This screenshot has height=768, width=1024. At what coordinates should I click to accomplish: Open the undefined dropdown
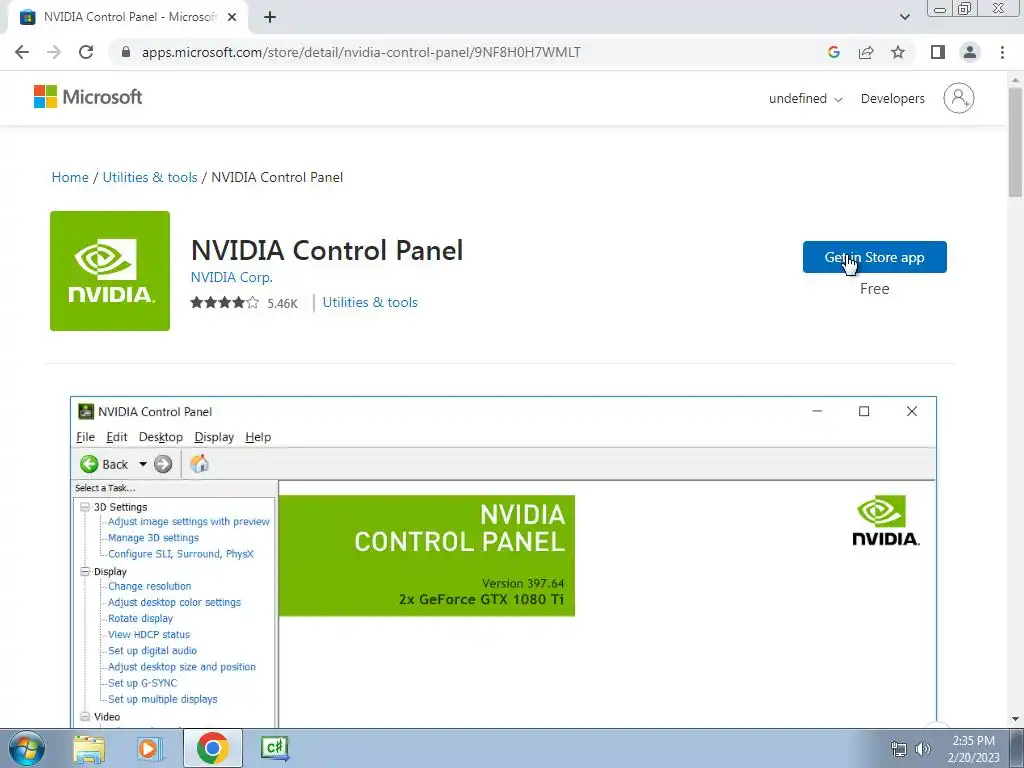[x=805, y=99]
